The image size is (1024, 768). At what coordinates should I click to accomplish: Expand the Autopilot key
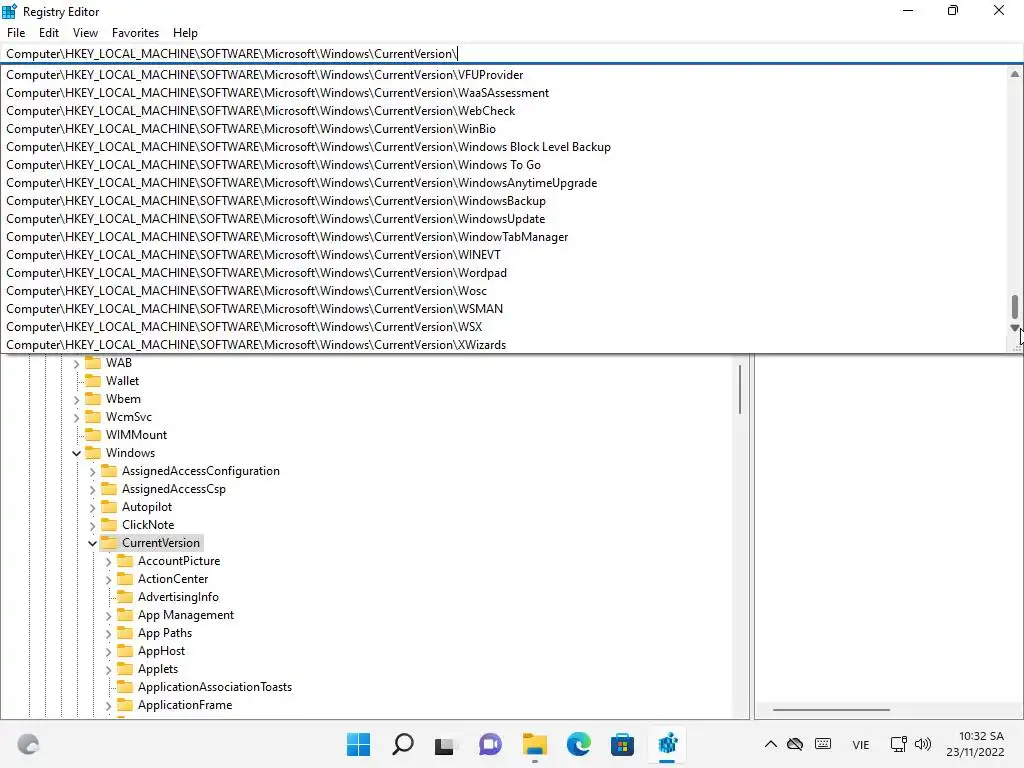[92, 507]
